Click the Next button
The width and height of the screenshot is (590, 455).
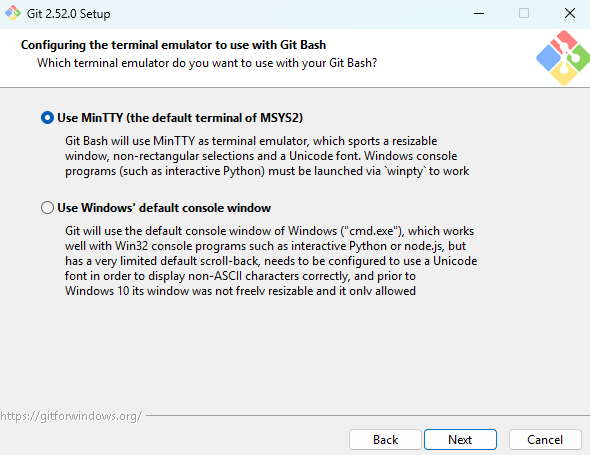coord(460,440)
